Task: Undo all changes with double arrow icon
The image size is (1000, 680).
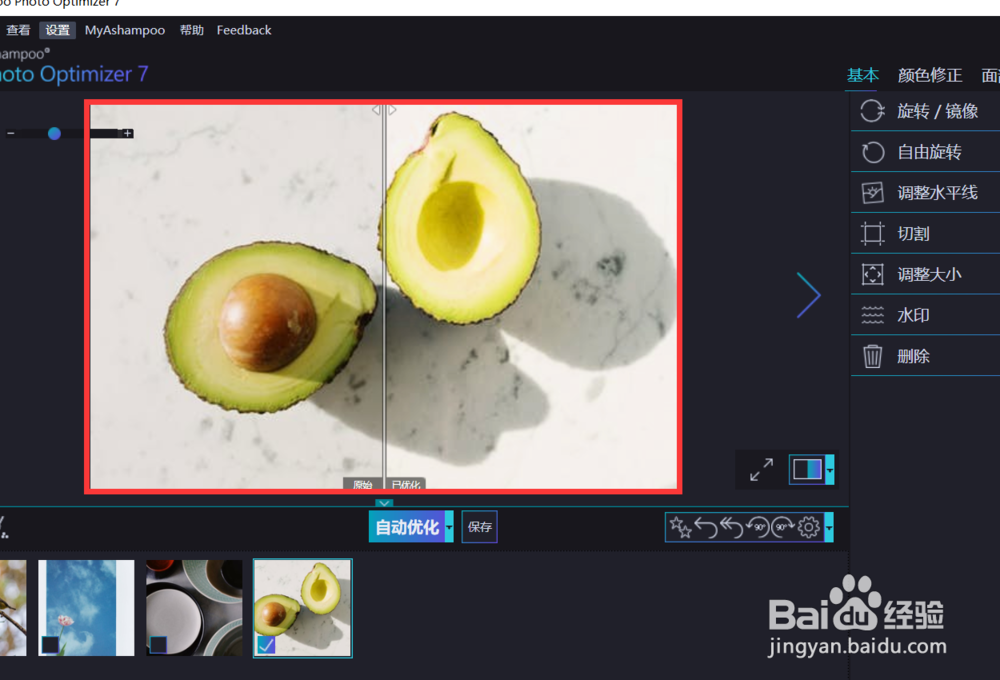Action: click(732, 528)
